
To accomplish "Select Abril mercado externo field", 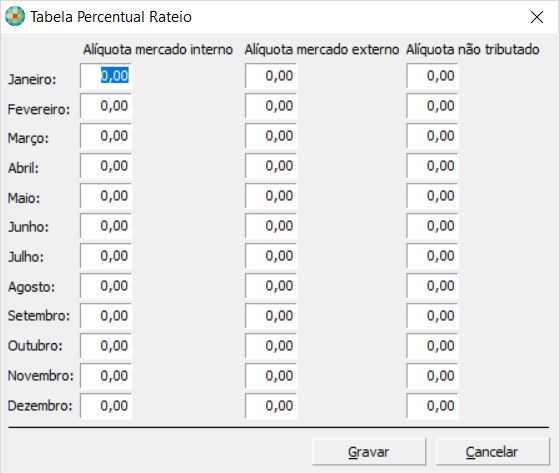I will (x=271, y=166).
